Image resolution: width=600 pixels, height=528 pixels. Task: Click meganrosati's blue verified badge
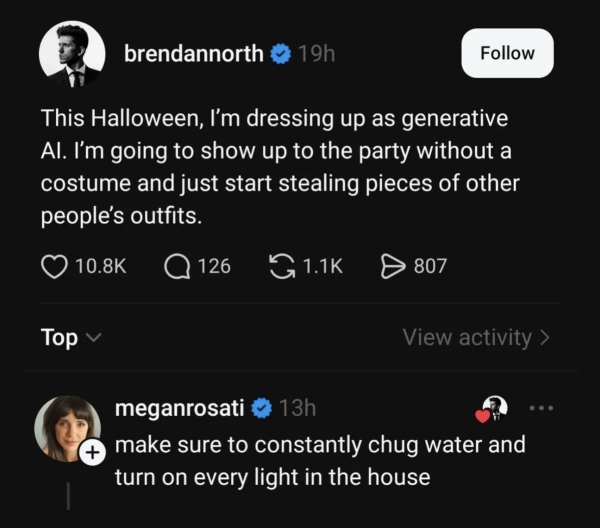point(262,409)
